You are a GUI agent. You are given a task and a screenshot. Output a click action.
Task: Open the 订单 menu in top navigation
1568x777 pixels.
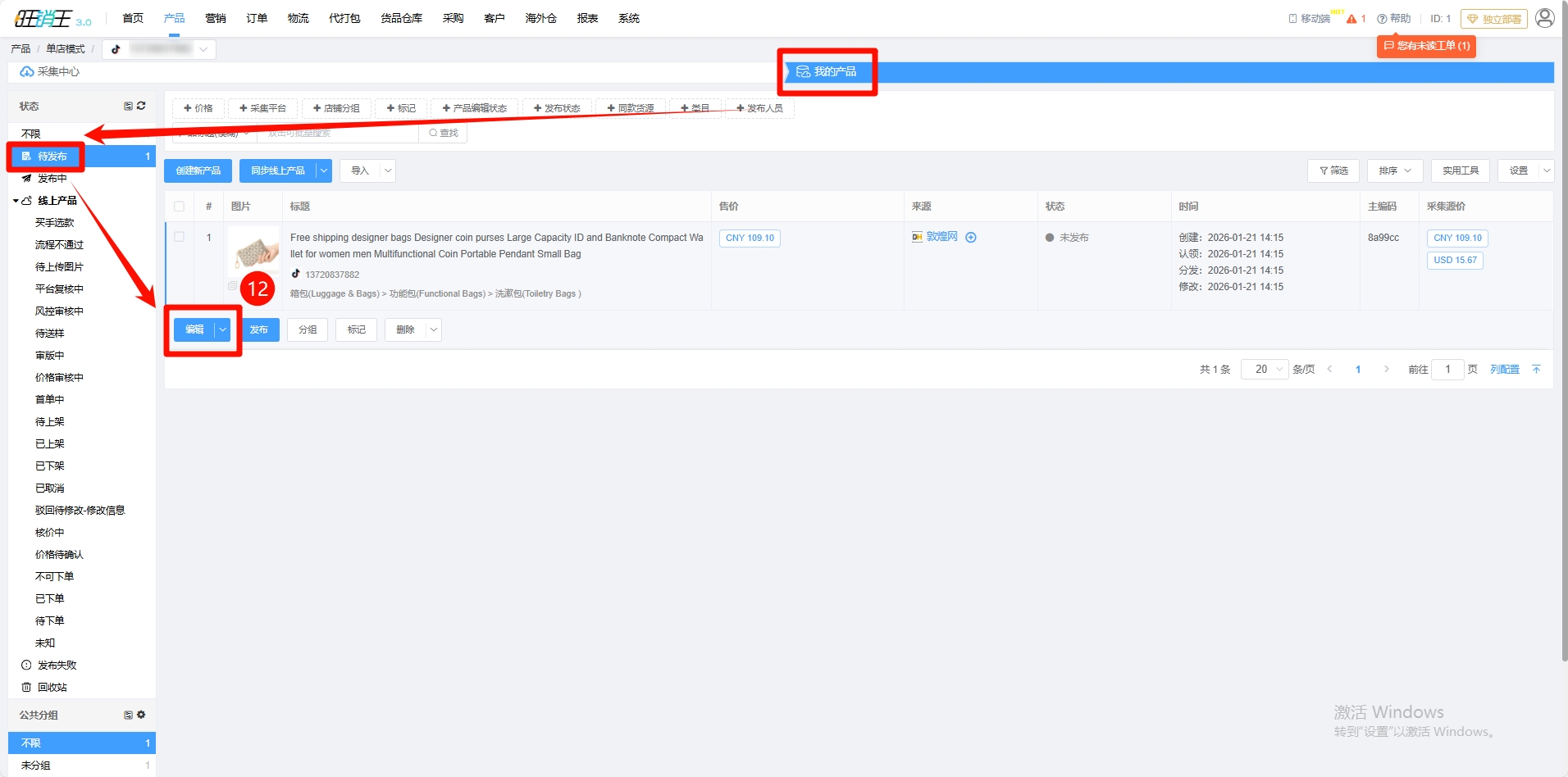(x=257, y=18)
